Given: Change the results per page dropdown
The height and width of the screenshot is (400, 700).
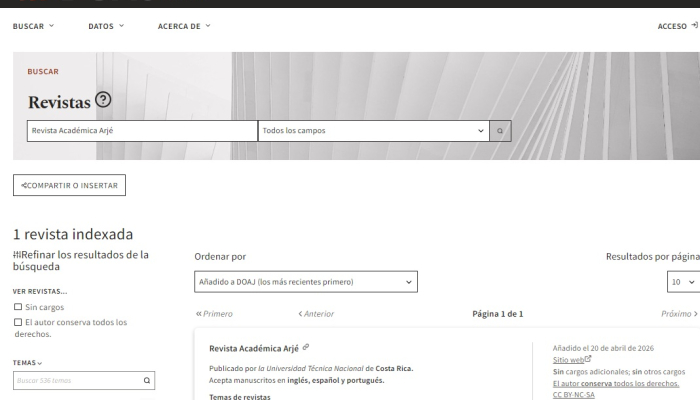Looking at the screenshot, I should tap(682, 282).
